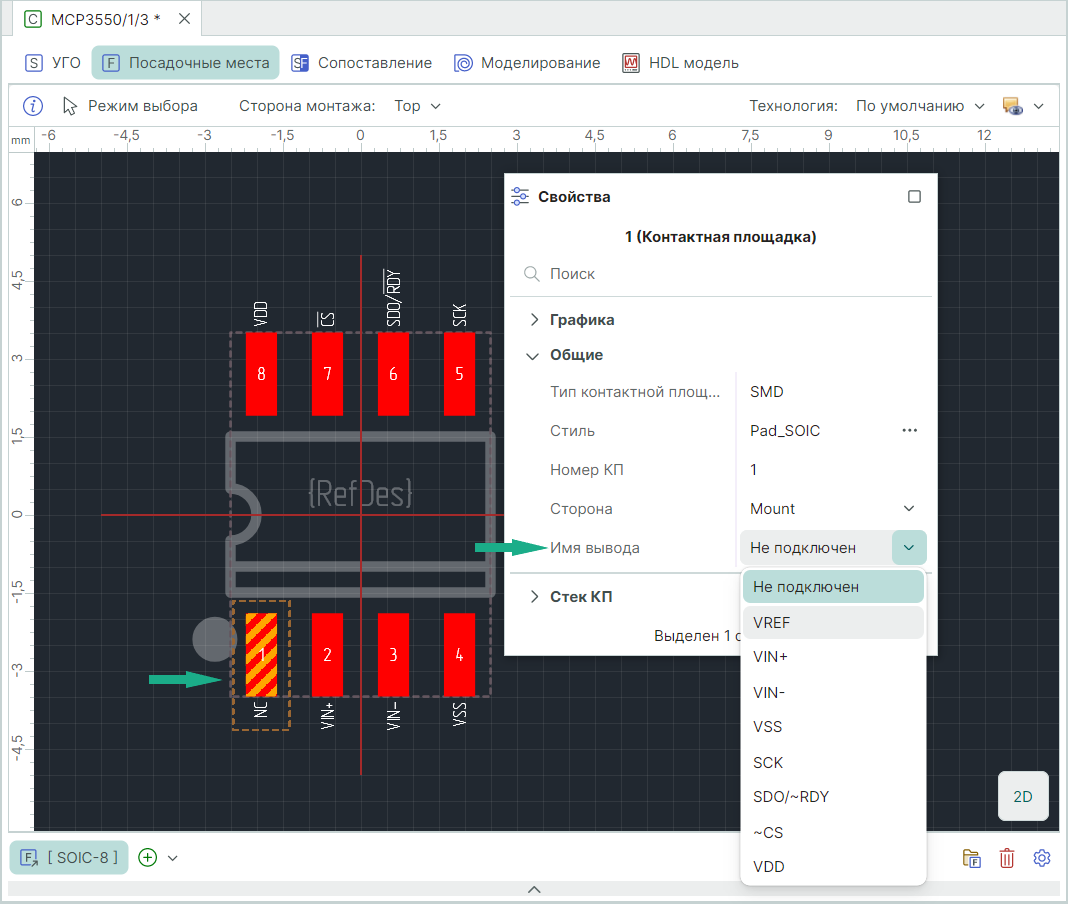The height and width of the screenshot is (904, 1068).
Task: Click the three-dots button beside Pad_SOIC
Action: (x=909, y=431)
